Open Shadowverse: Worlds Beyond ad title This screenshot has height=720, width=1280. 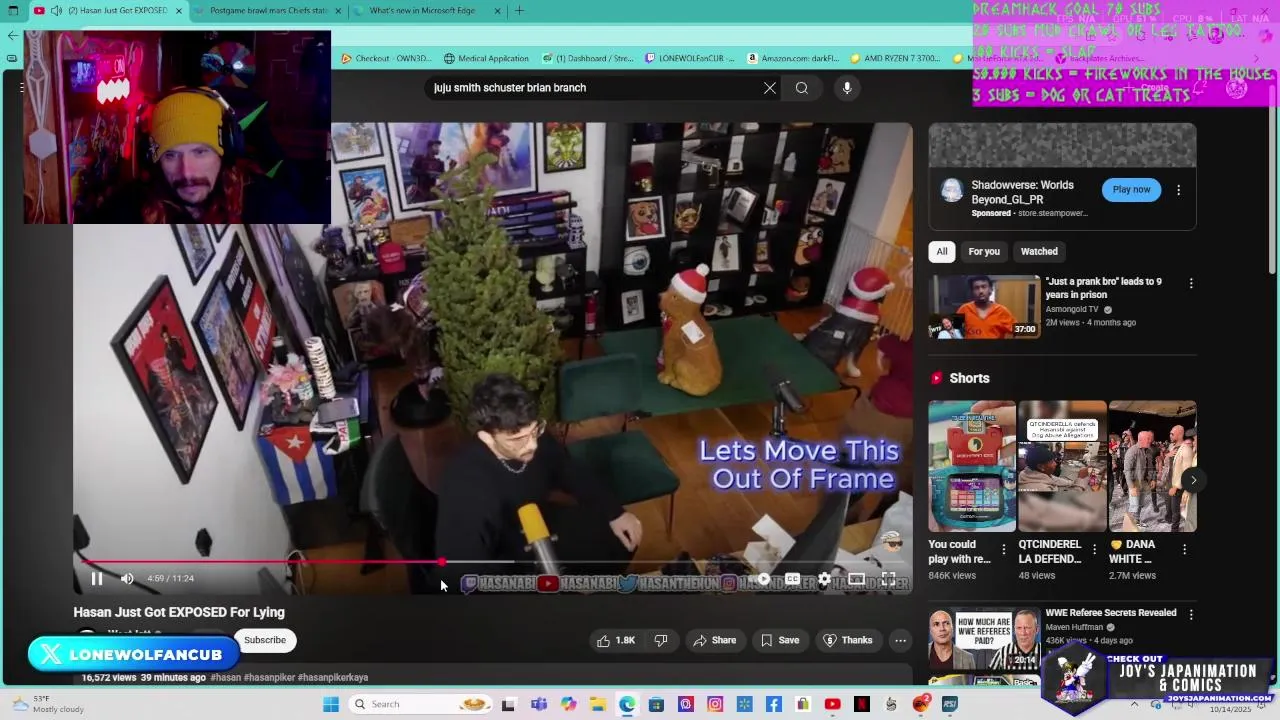(x=1022, y=192)
